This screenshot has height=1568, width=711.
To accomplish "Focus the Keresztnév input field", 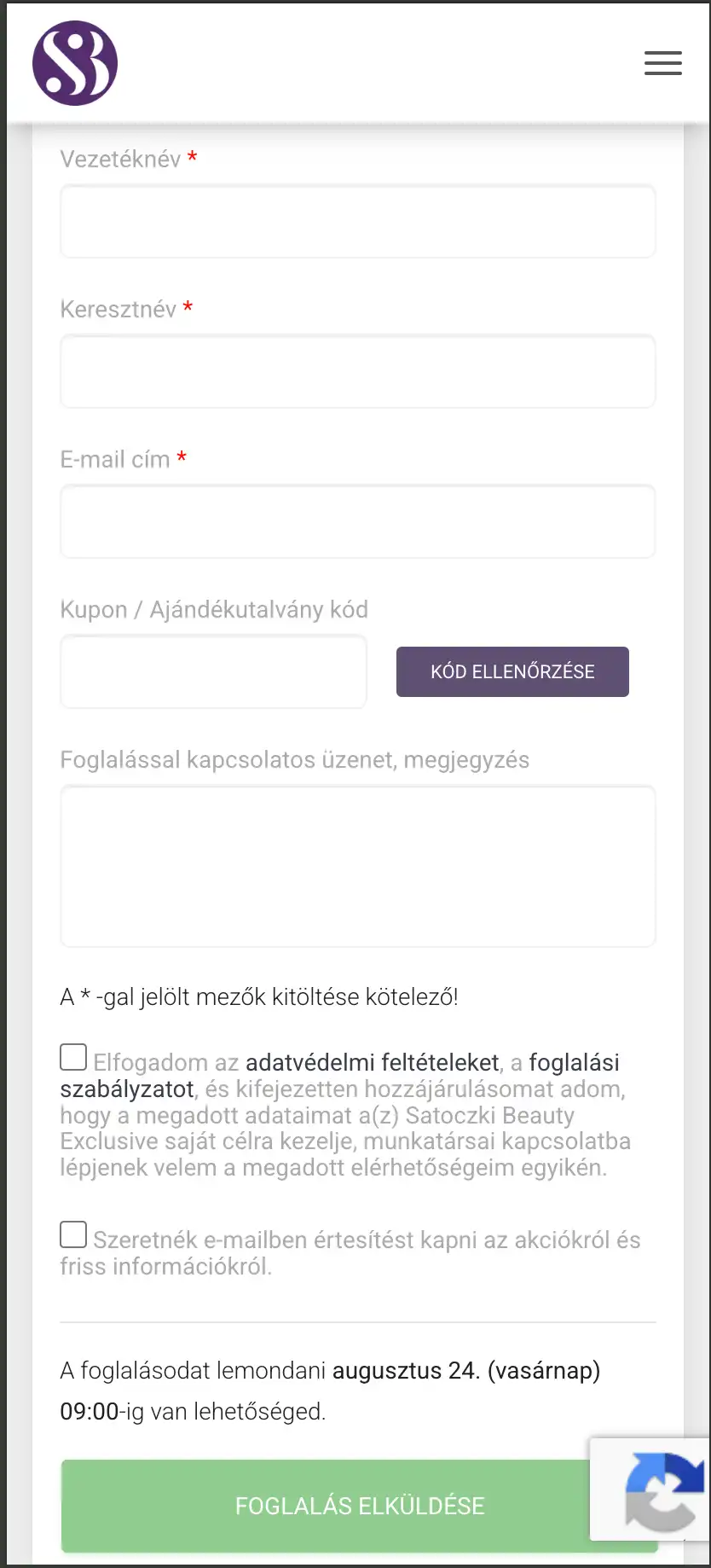I will tap(357, 371).
